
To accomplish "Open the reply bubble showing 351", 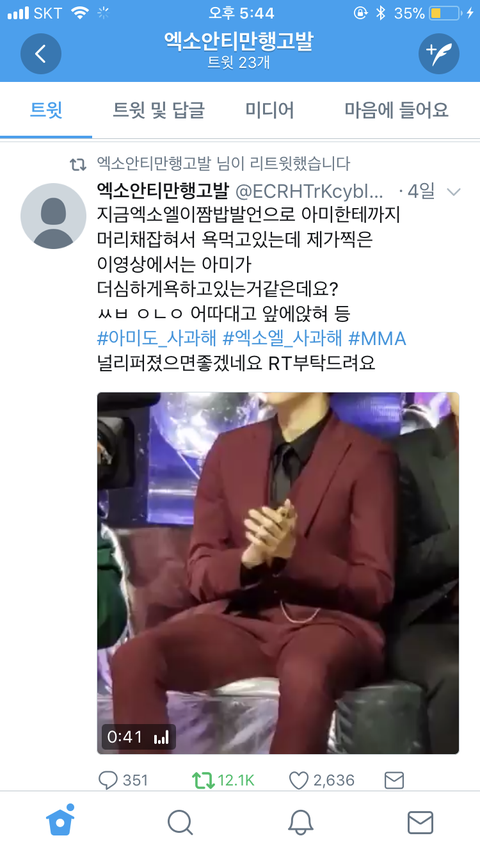I will [x=123, y=780].
